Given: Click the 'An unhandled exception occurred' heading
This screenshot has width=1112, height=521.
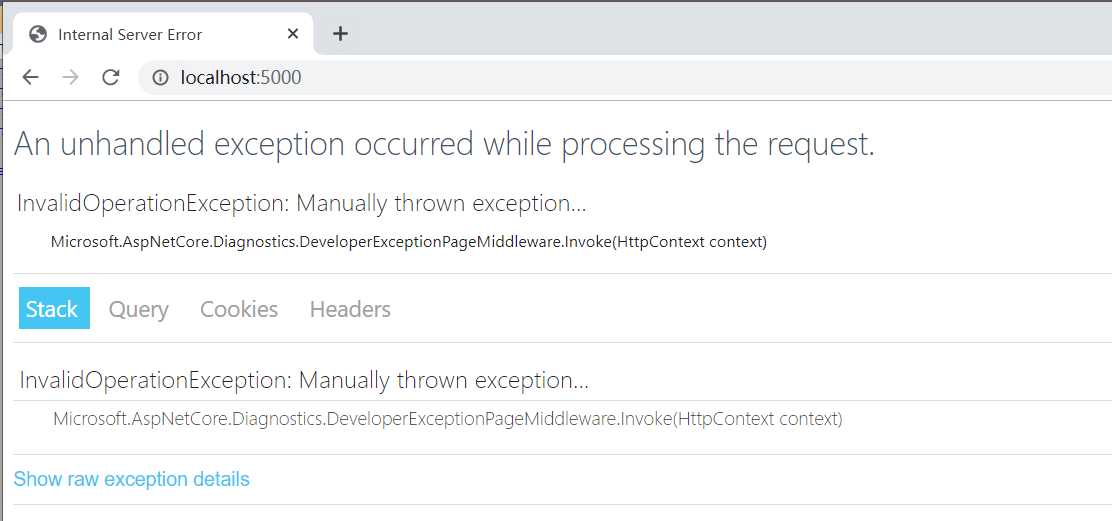Looking at the screenshot, I should coord(444,144).
